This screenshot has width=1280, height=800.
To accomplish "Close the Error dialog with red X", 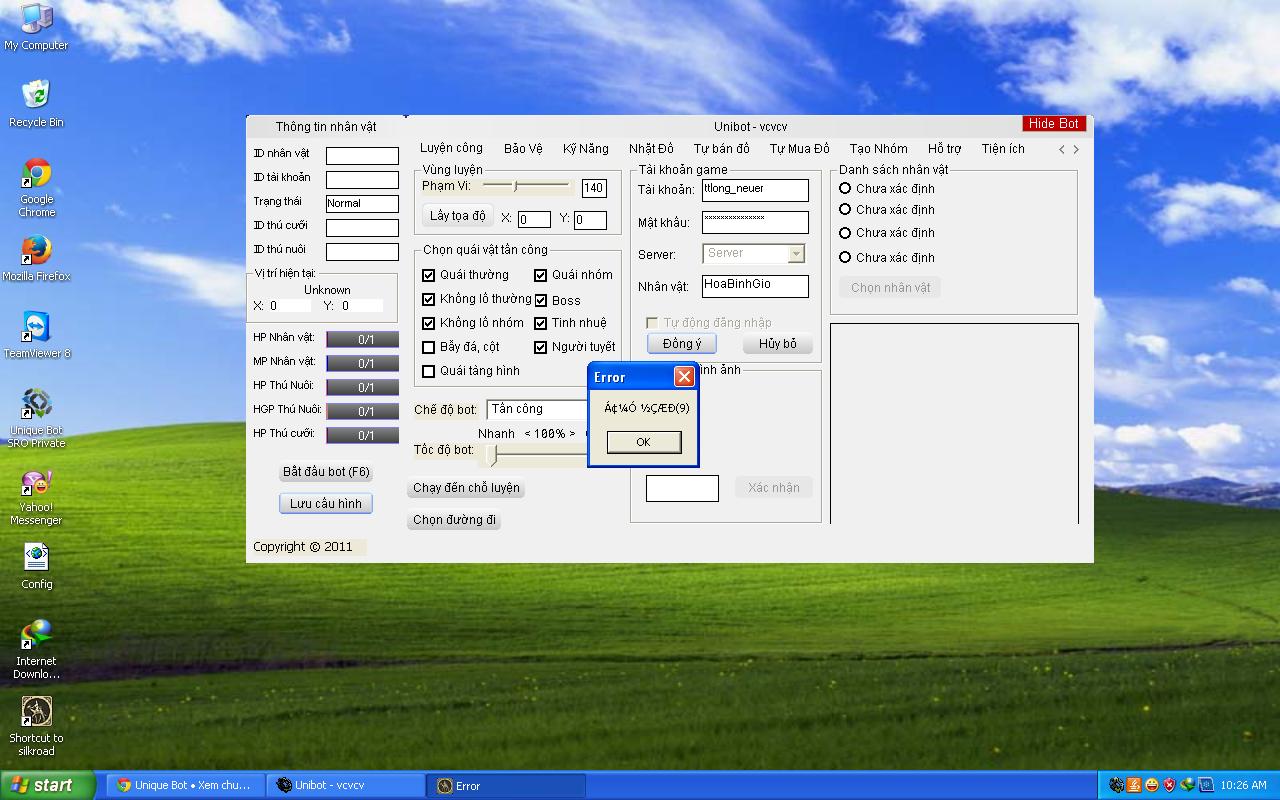I will 684,376.
